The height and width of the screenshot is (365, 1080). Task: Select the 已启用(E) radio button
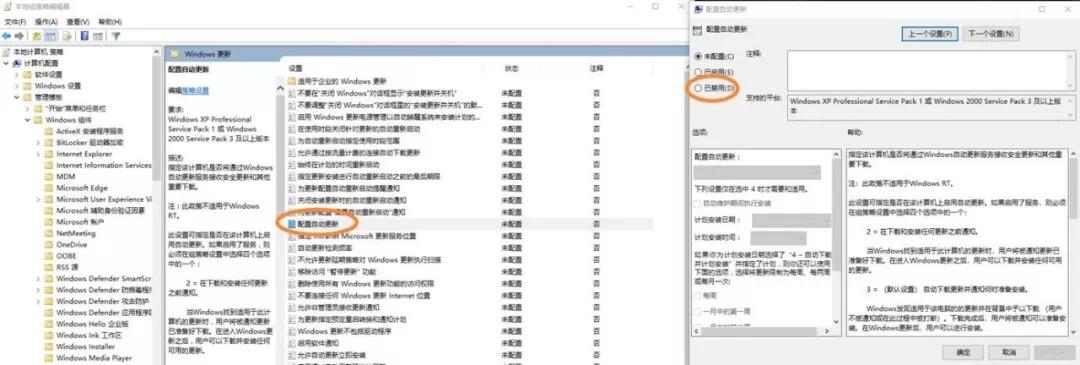698,72
